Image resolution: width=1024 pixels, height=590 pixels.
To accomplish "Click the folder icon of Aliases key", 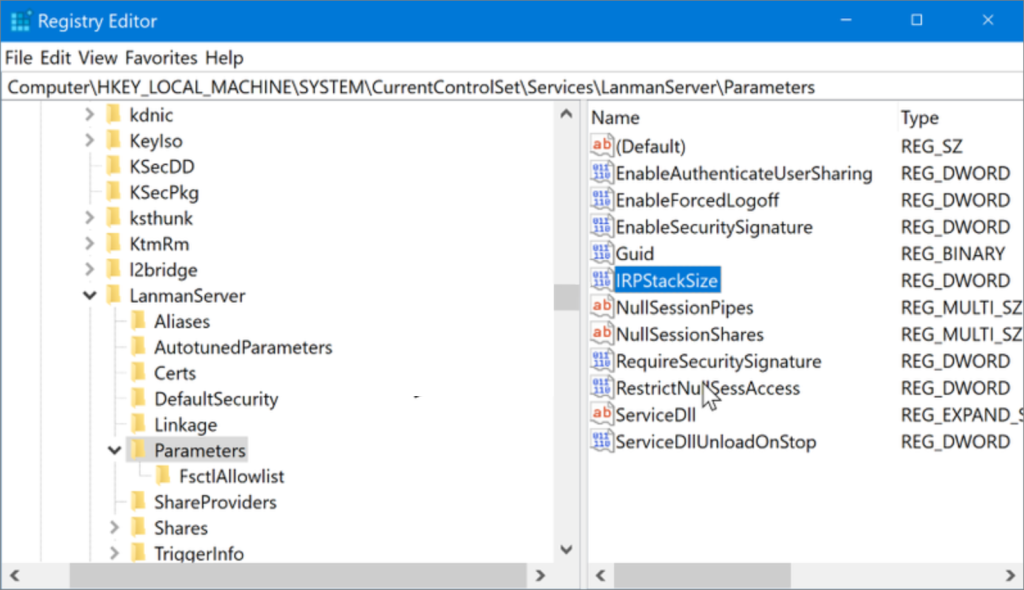I will pos(138,321).
